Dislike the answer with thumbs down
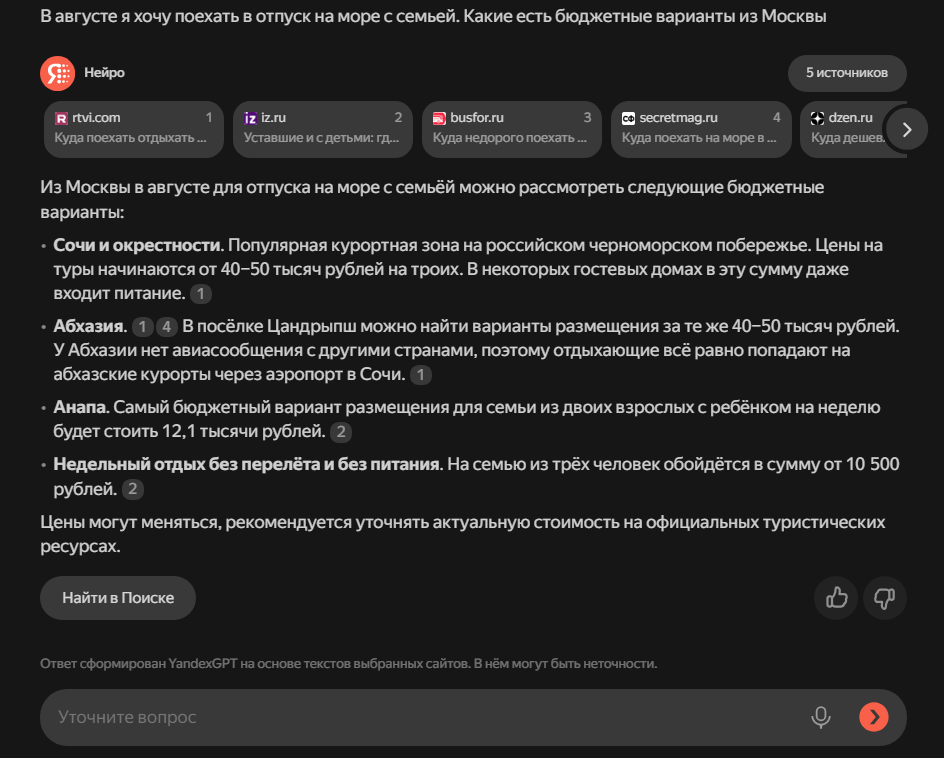The width and height of the screenshot is (944, 758). pyautogui.click(x=885, y=598)
